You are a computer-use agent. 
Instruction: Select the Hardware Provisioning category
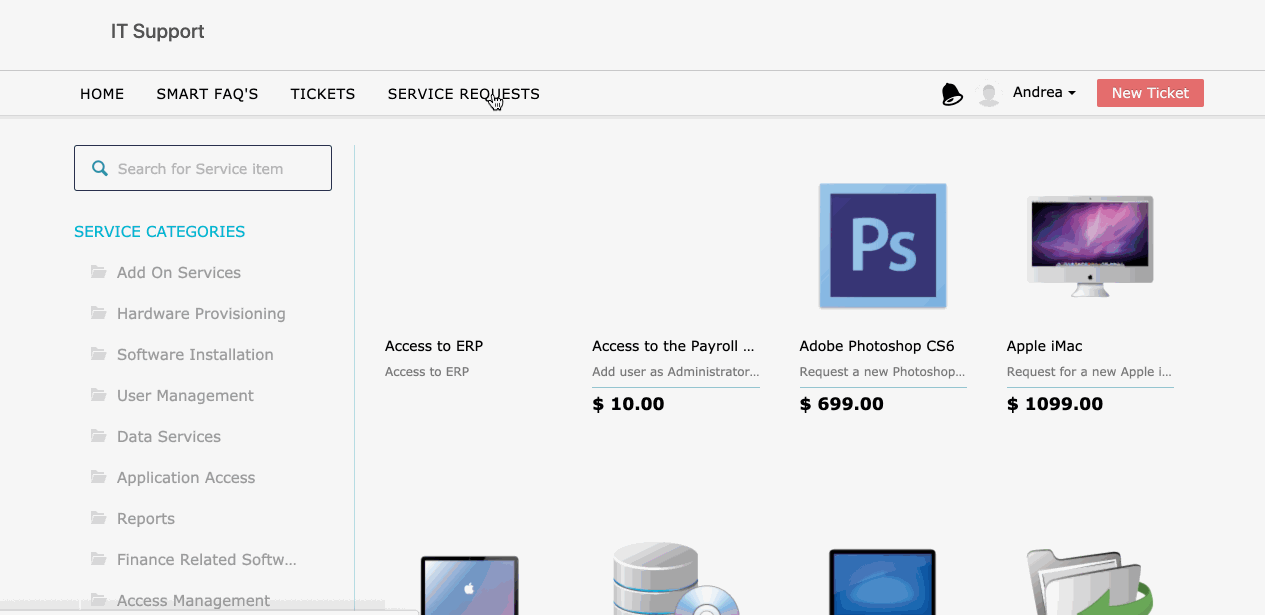pyautogui.click(x=201, y=313)
